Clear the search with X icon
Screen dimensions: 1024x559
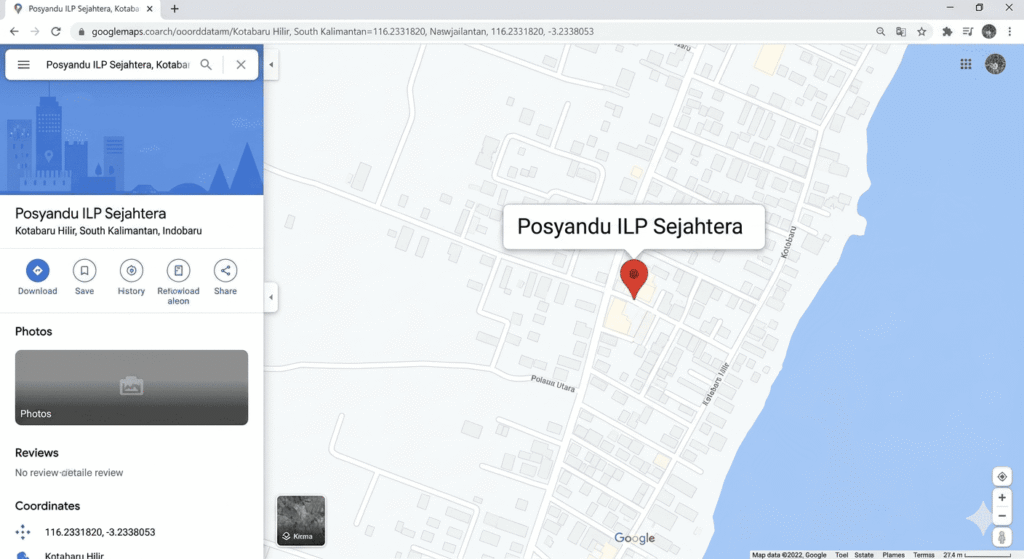(x=241, y=65)
